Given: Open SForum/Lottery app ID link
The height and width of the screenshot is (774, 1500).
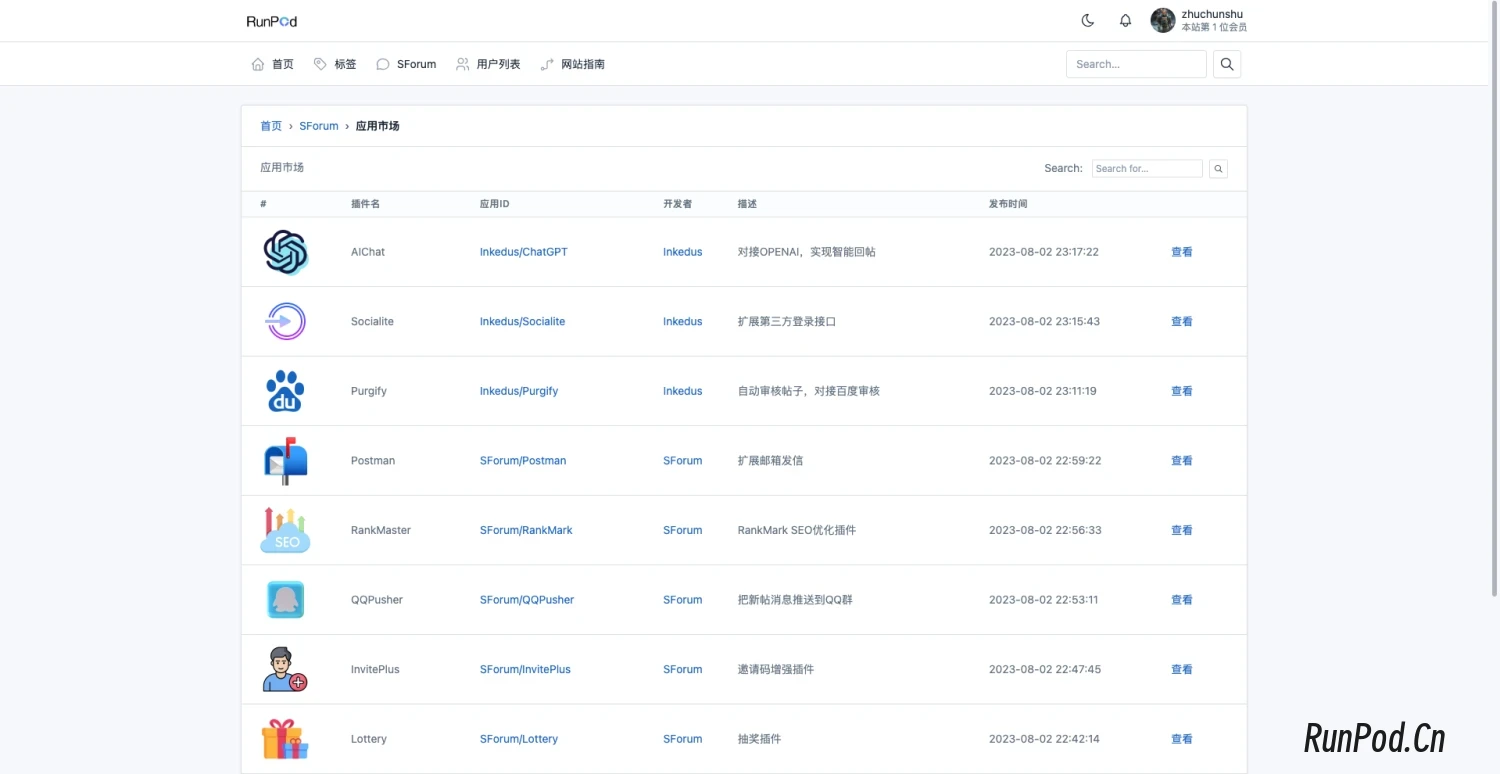Looking at the screenshot, I should click(519, 739).
